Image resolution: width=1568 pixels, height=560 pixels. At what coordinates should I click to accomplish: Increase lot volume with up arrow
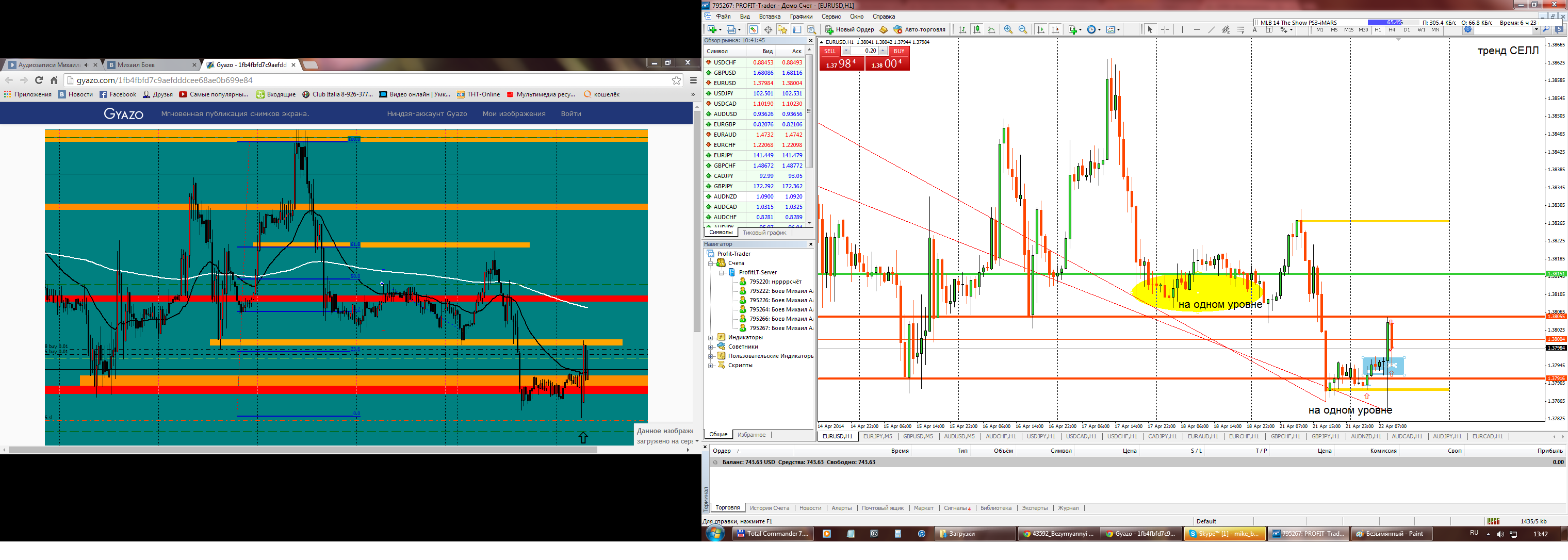(883, 51)
